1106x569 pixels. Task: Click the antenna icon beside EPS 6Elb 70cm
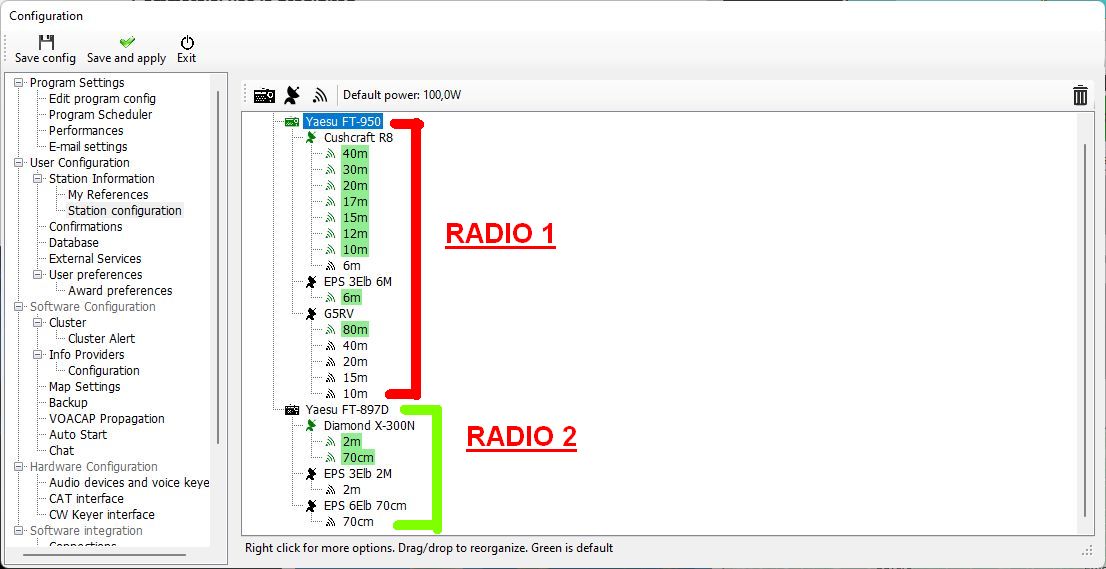tap(310, 506)
